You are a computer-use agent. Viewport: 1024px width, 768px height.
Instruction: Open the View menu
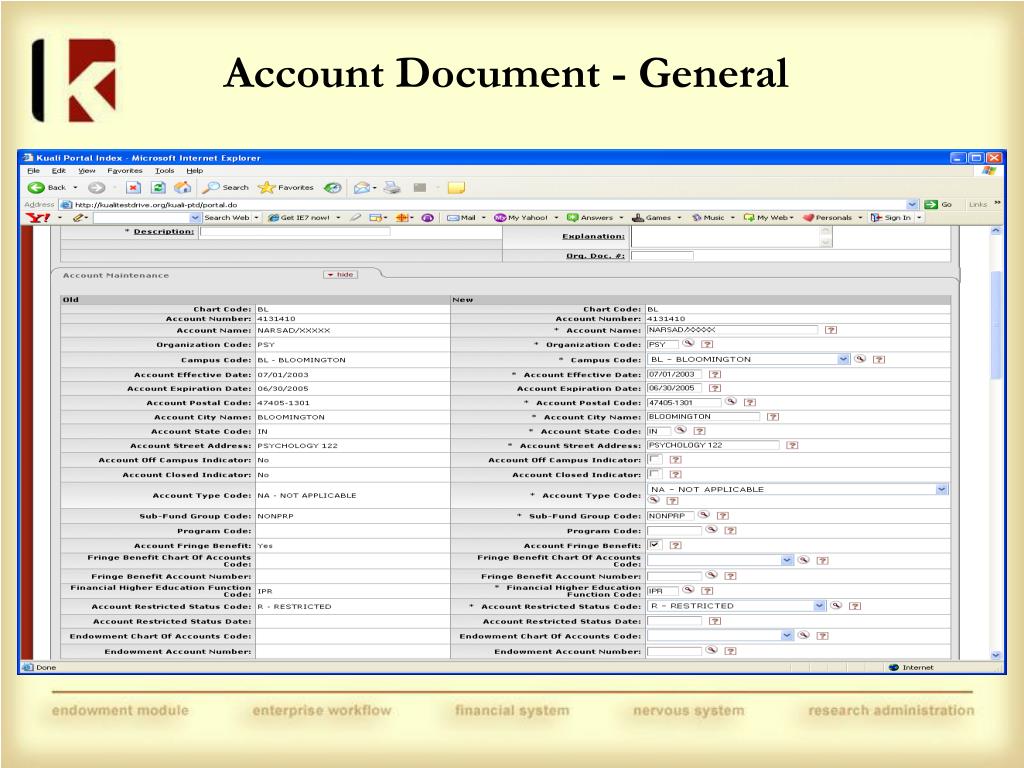click(86, 170)
